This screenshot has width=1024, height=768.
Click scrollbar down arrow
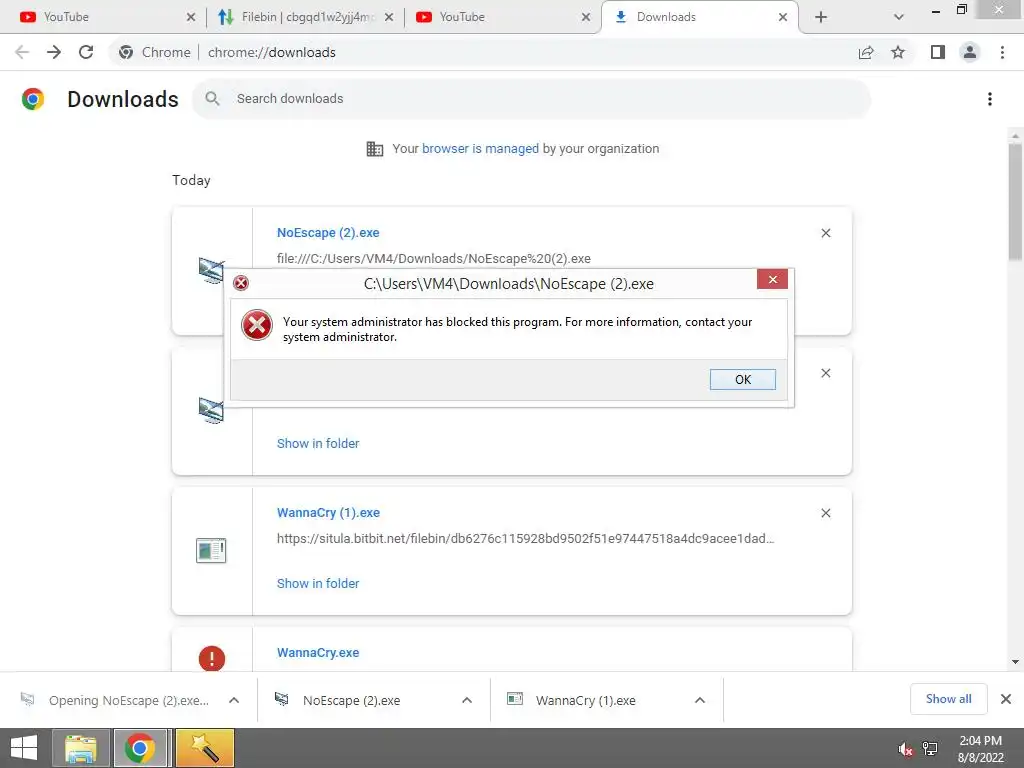pos(1015,662)
